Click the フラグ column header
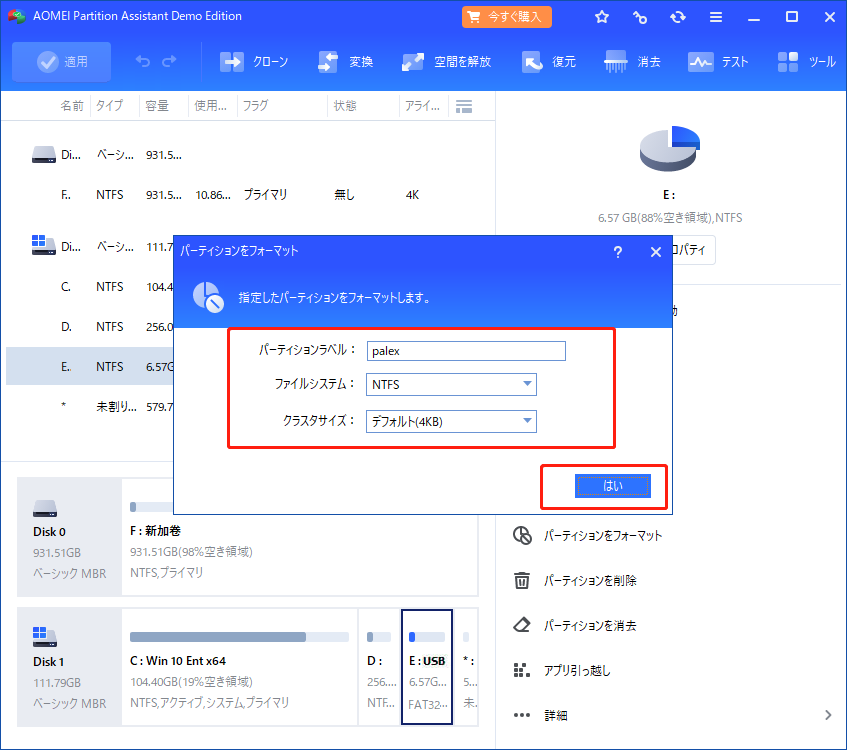Screen dimensions: 847x750 click(256, 106)
